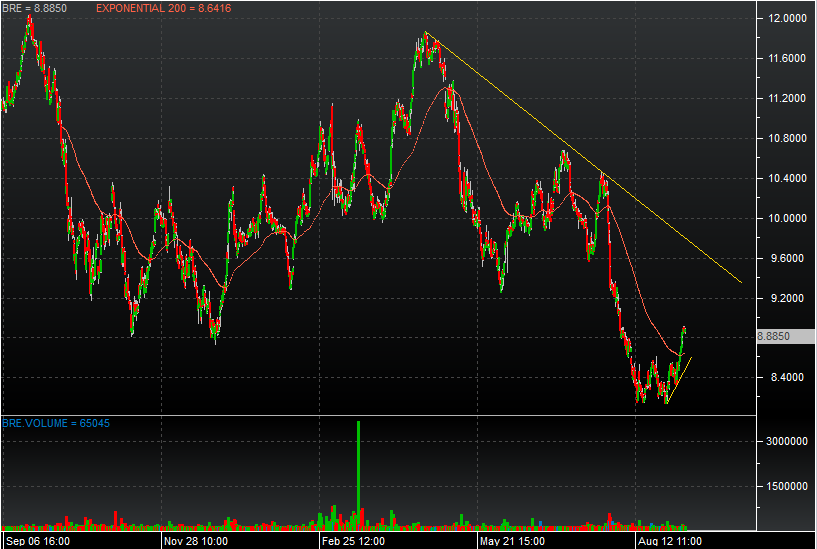Click the 8.4000 price axis label

pos(787,377)
